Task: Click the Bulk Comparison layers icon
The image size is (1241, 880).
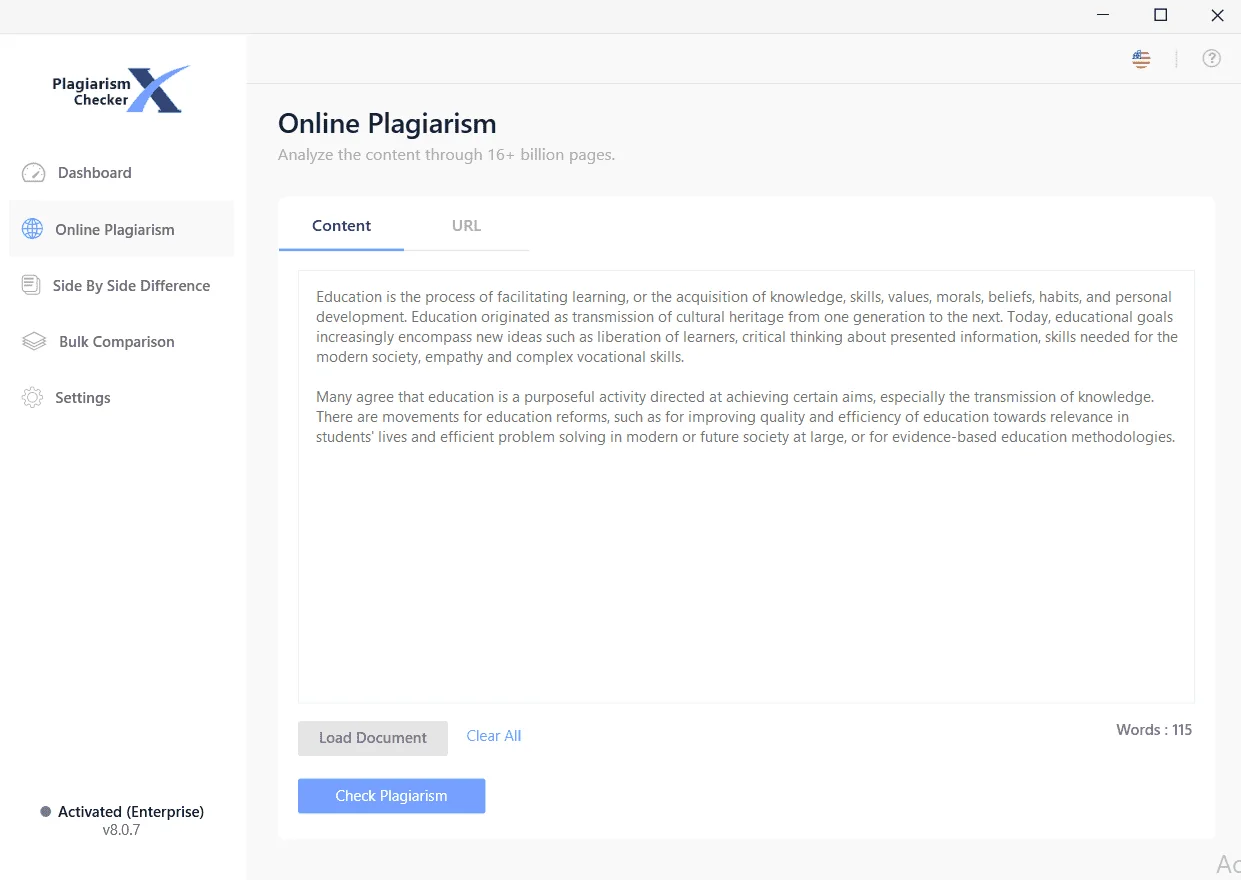Action: pyautogui.click(x=34, y=342)
